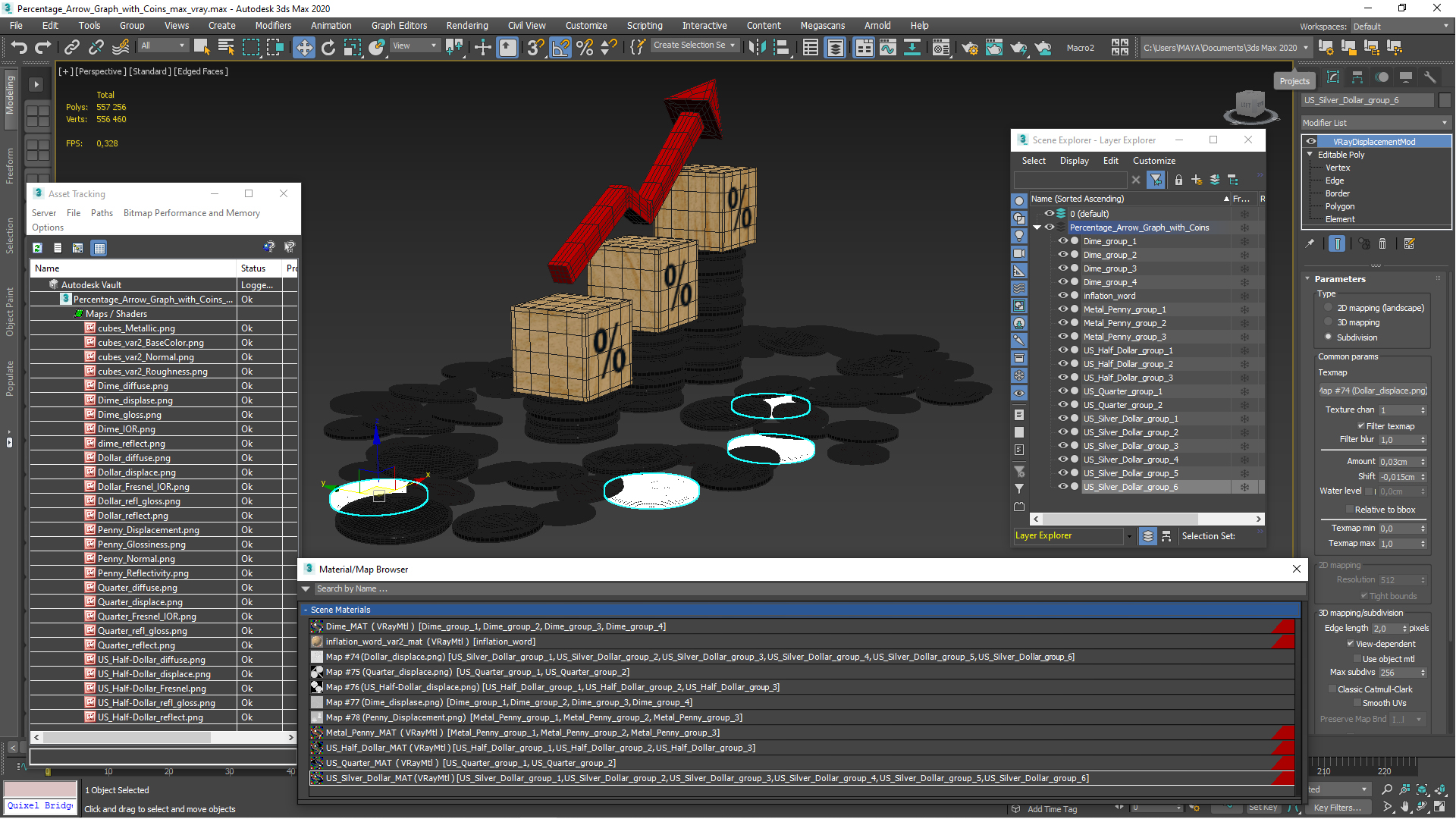Open Customize menu in Scene Explorer
The width and height of the screenshot is (1456, 819).
1153,161
